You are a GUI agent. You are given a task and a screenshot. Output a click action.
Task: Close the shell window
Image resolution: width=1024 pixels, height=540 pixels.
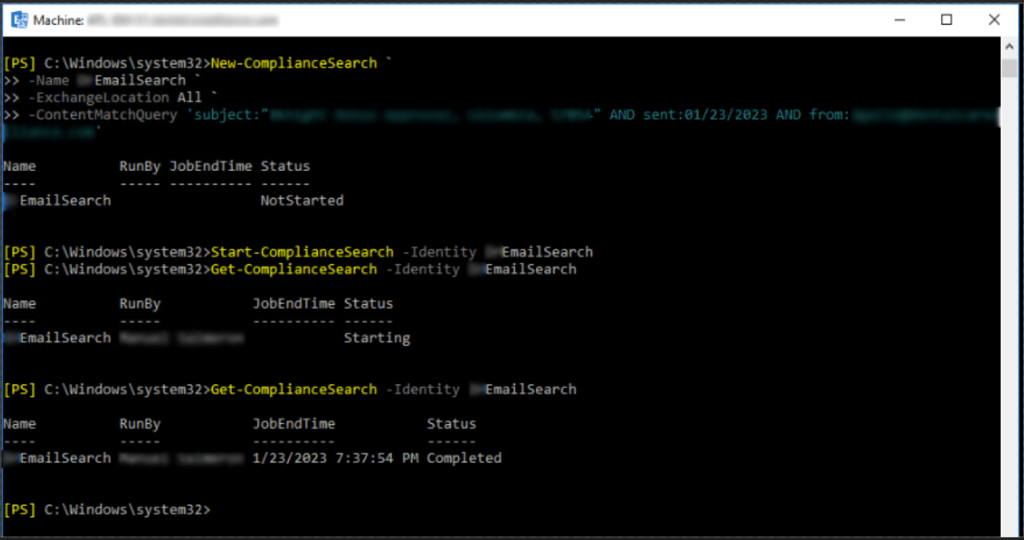(994, 20)
